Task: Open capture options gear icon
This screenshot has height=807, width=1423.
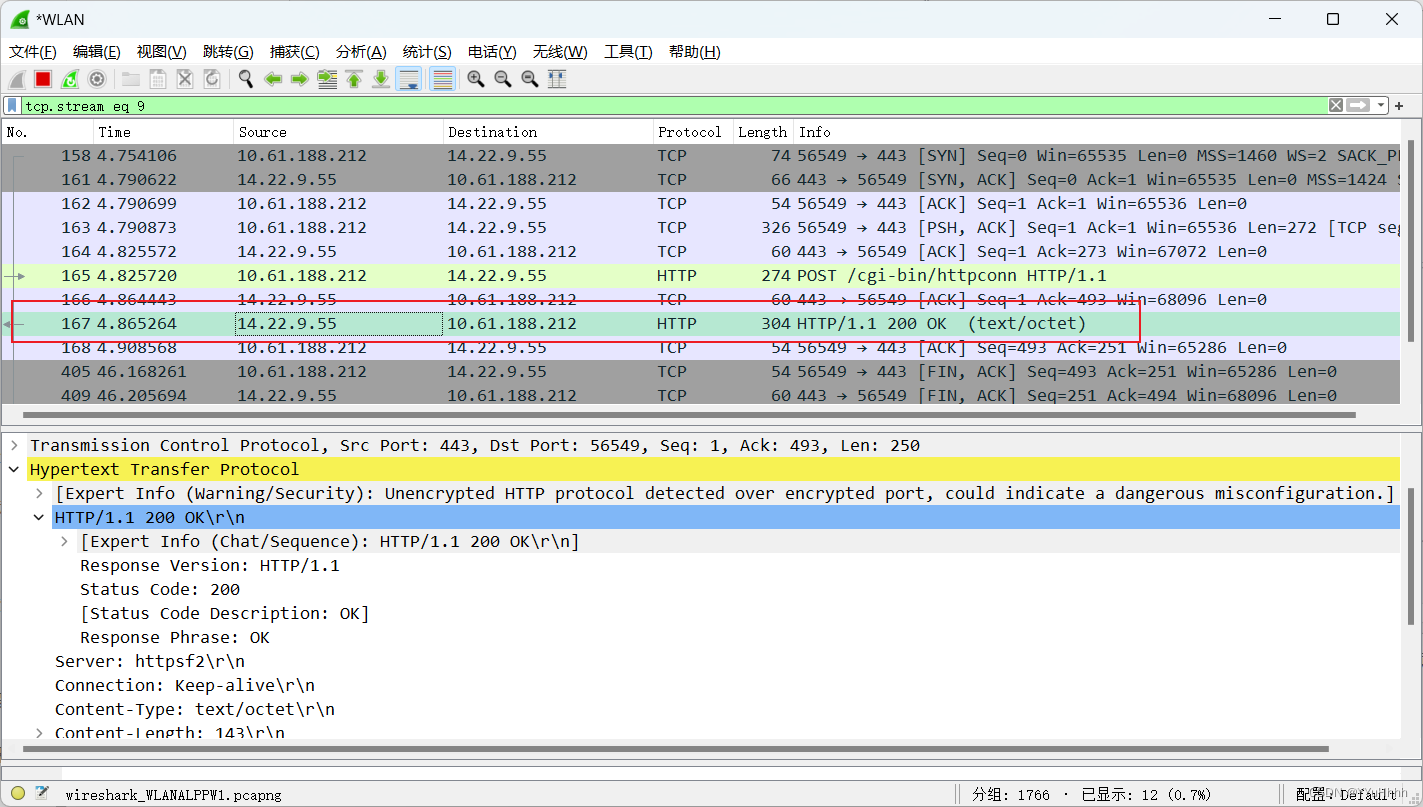Action: pos(97,79)
